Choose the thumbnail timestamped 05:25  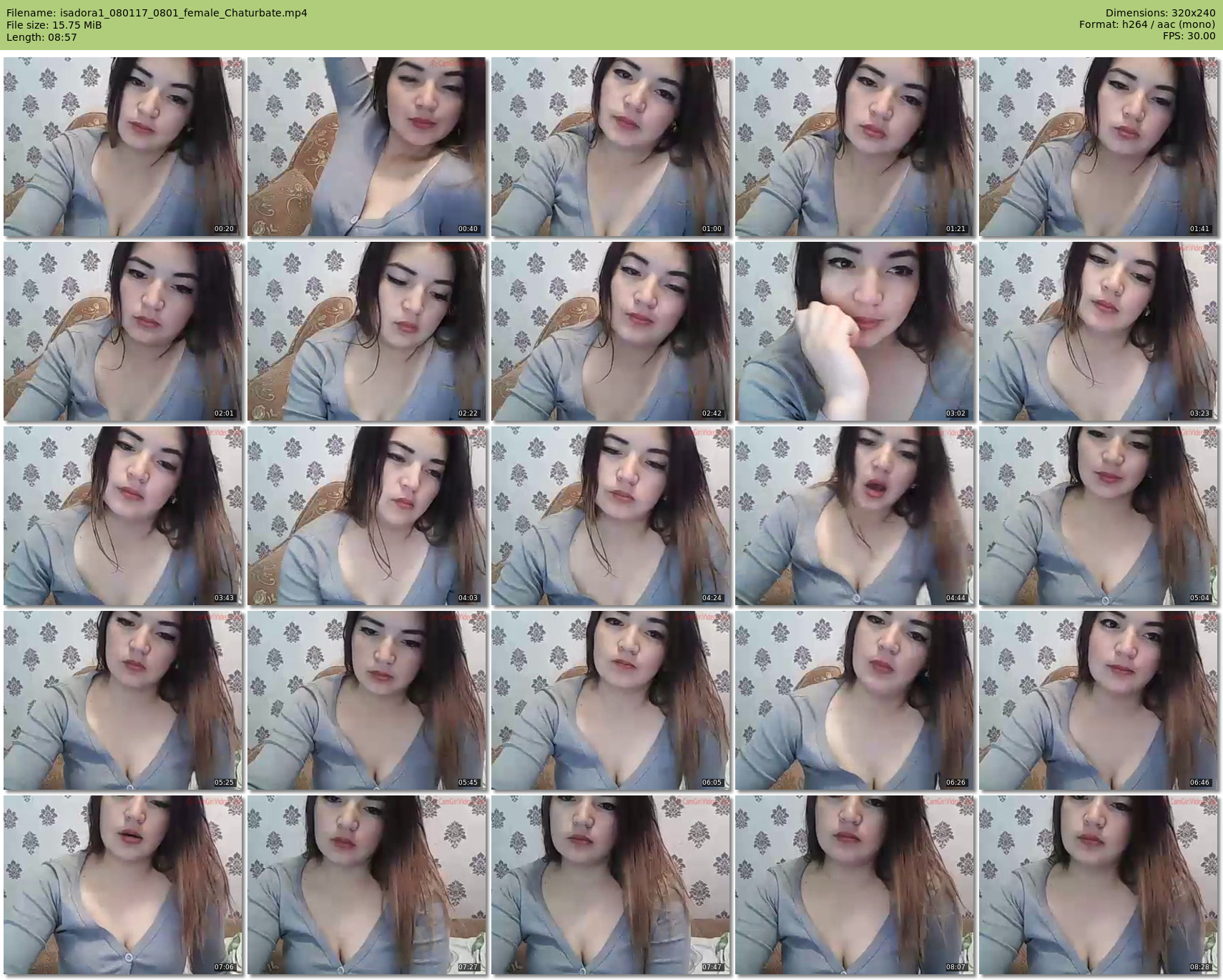coord(123,700)
